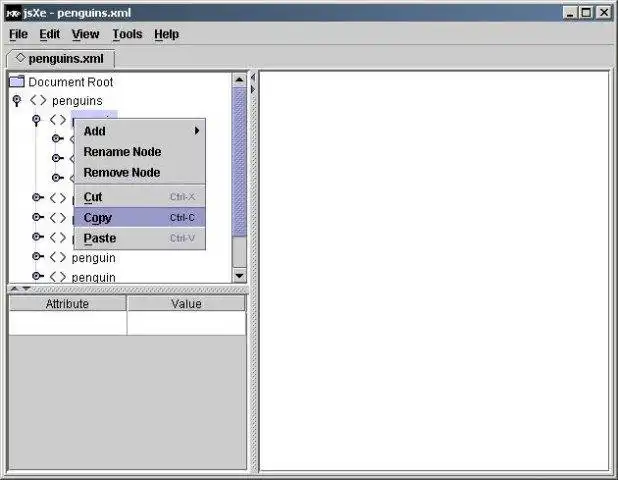Click the element icon of highlighted penguin node
This screenshot has width=618, height=480.
point(58,119)
